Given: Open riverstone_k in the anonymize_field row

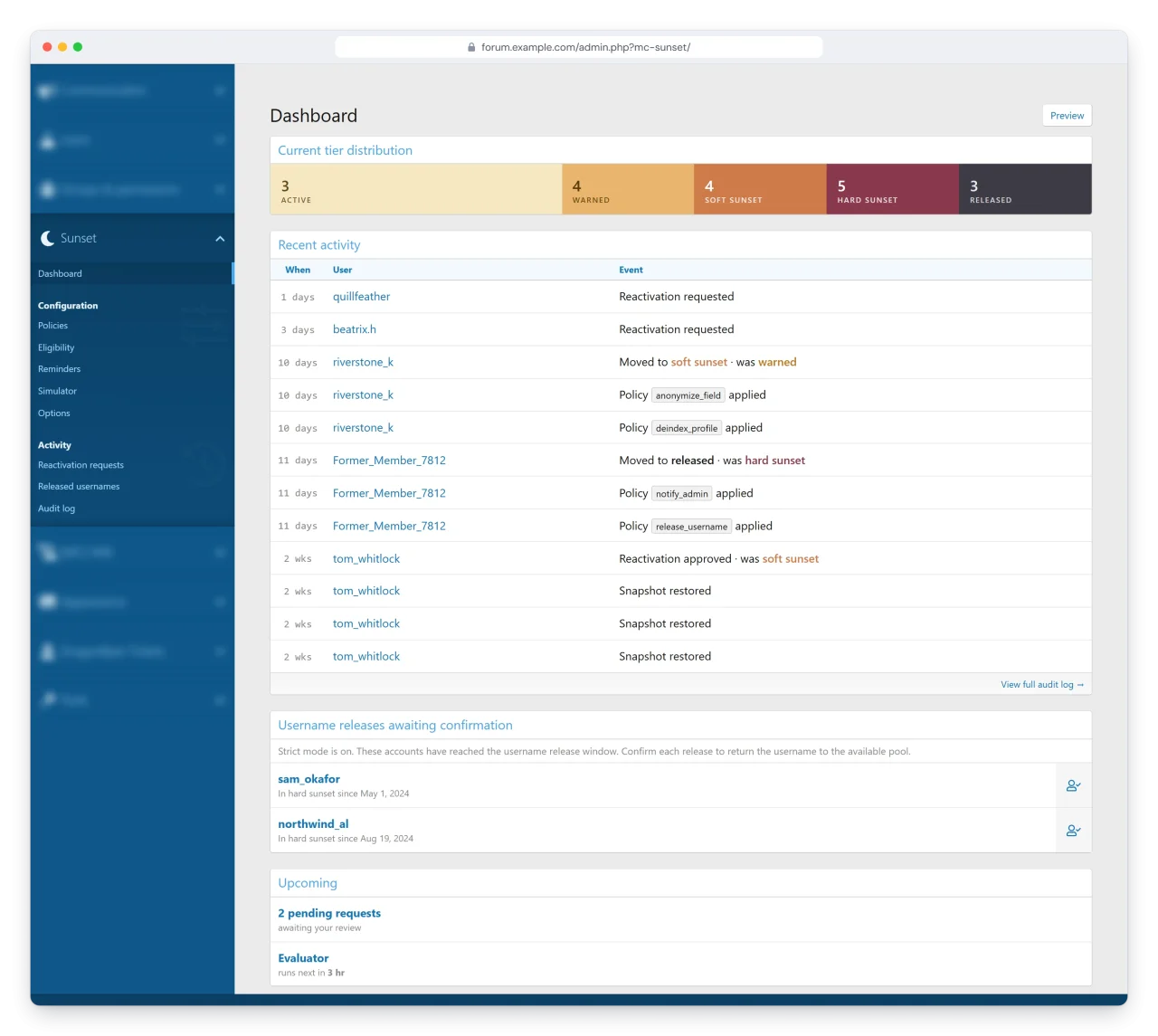Looking at the screenshot, I should click(363, 395).
